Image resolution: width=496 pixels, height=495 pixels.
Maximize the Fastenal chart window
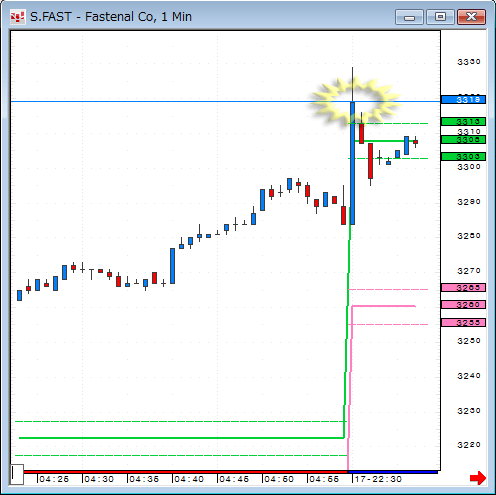point(440,17)
